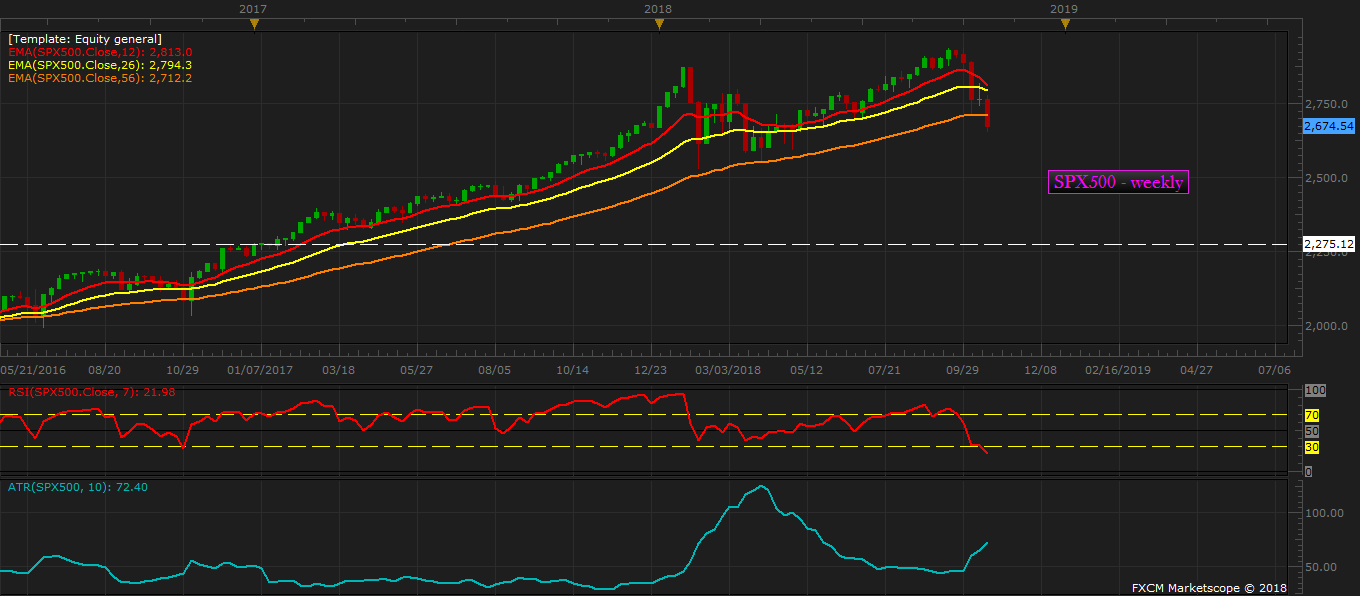This screenshot has height=596, width=1360.
Task: Click the 2017 year marker triangle
Action: click(254, 25)
